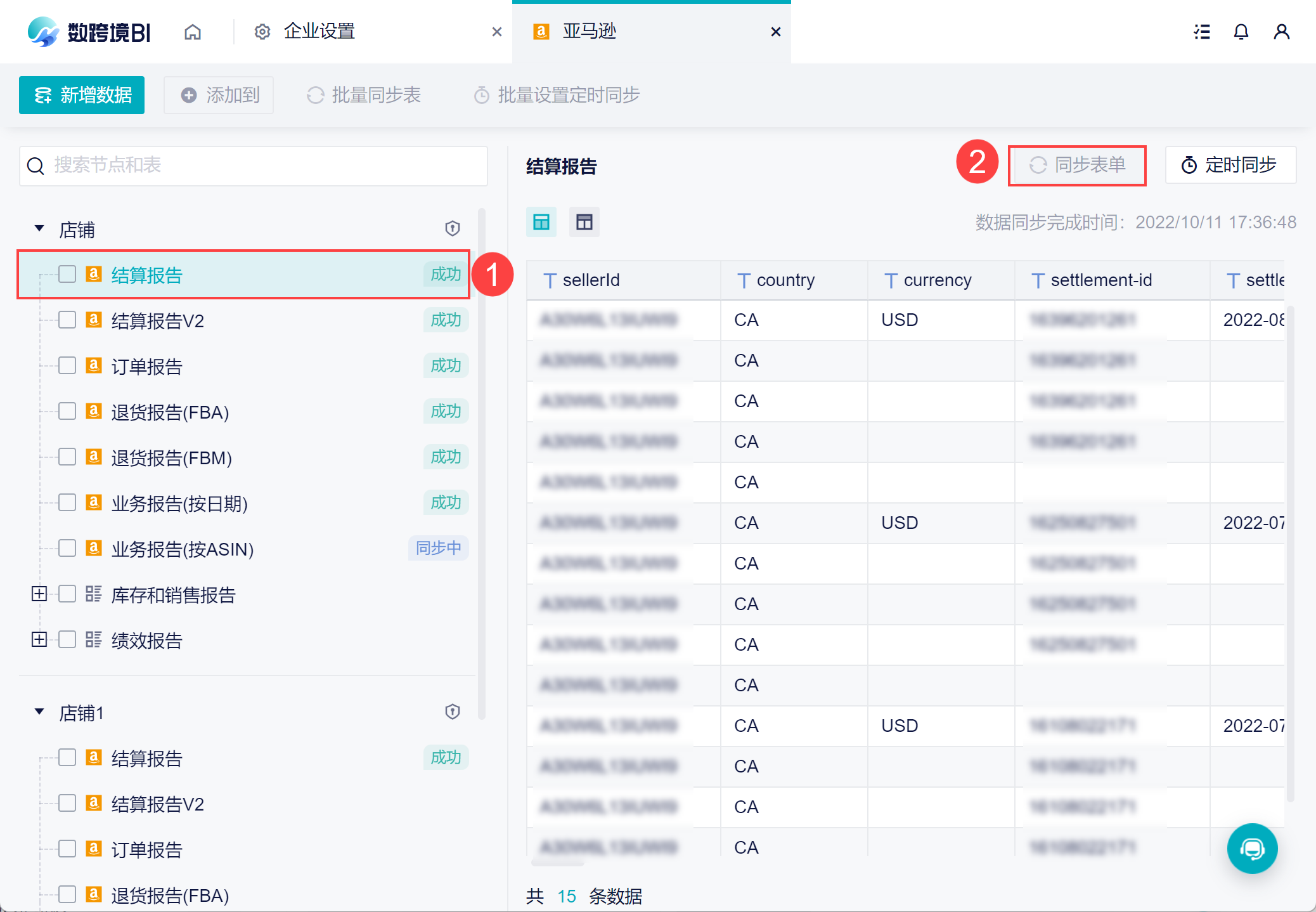Click the 定时同步 button
Viewport: 1316px width, 912px height.
[x=1230, y=165]
